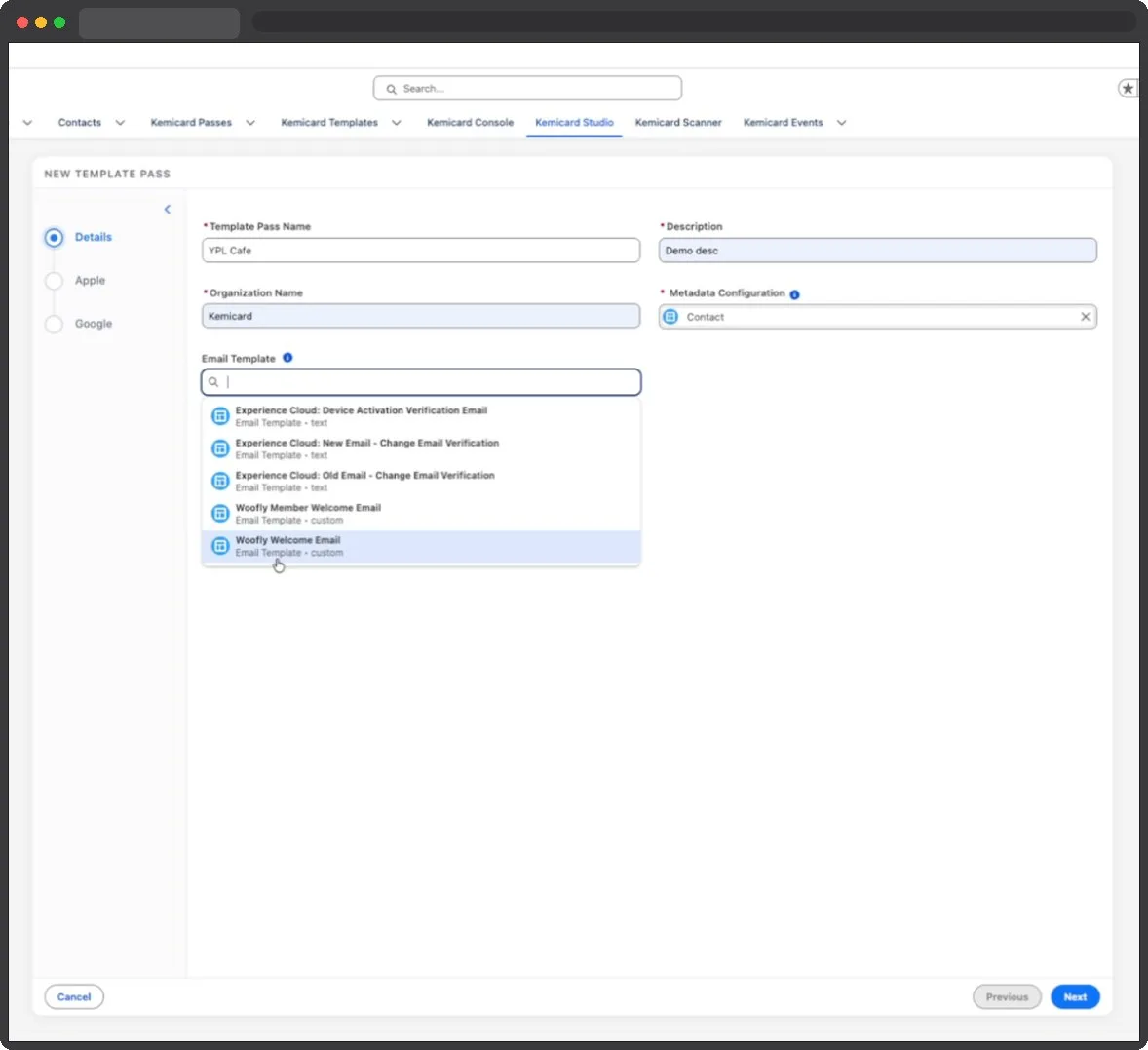Open the Kemicard Passes dropdown chevron
This screenshot has height=1050, width=1148.
pos(250,122)
